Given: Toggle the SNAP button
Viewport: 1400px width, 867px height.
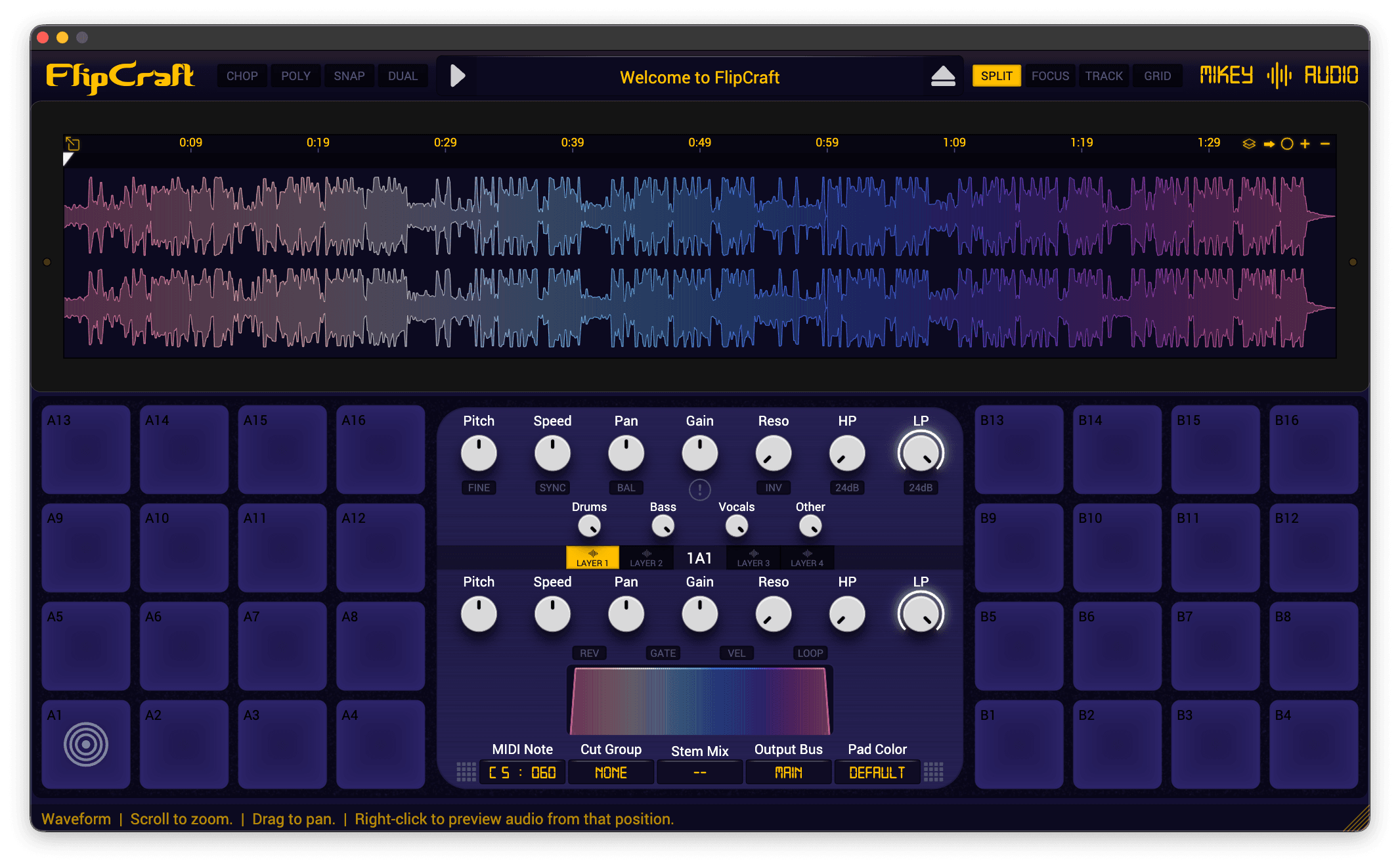Looking at the screenshot, I should coord(349,76).
